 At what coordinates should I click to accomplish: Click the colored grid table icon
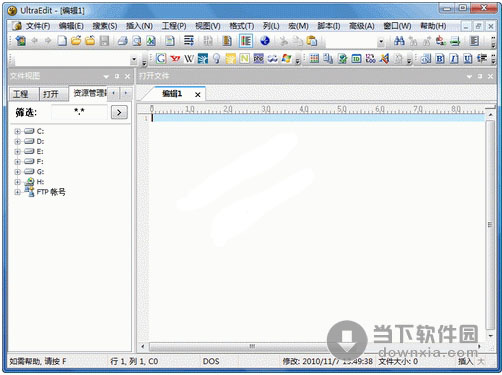314,59
